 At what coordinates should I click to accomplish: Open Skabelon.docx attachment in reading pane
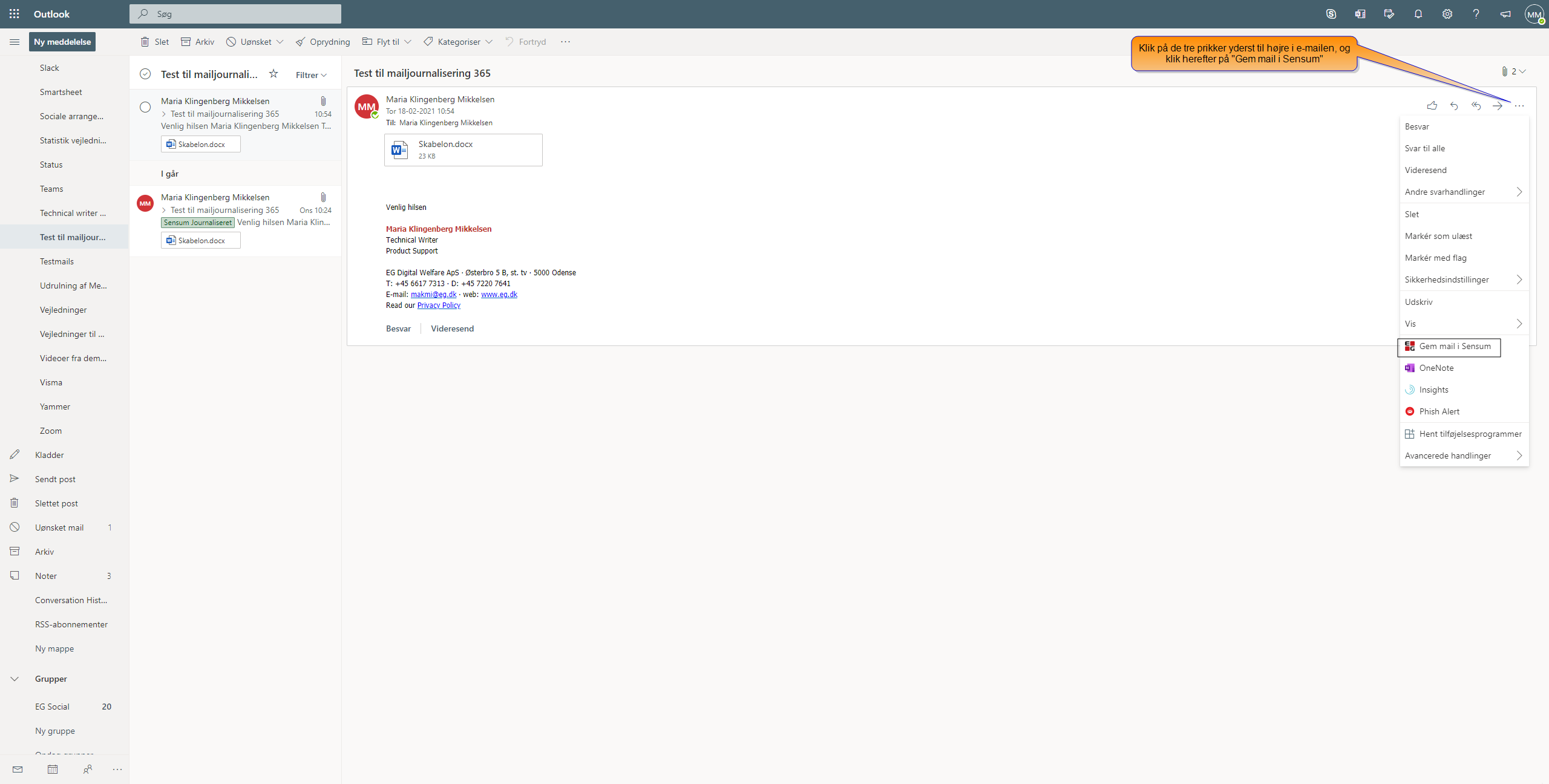click(463, 150)
